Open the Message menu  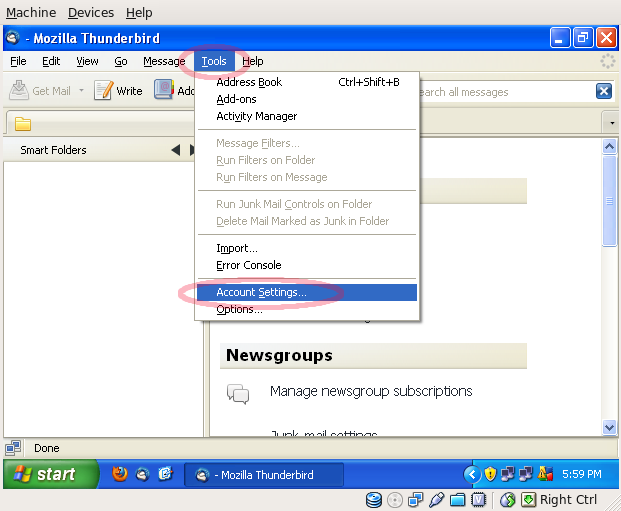coord(164,61)
